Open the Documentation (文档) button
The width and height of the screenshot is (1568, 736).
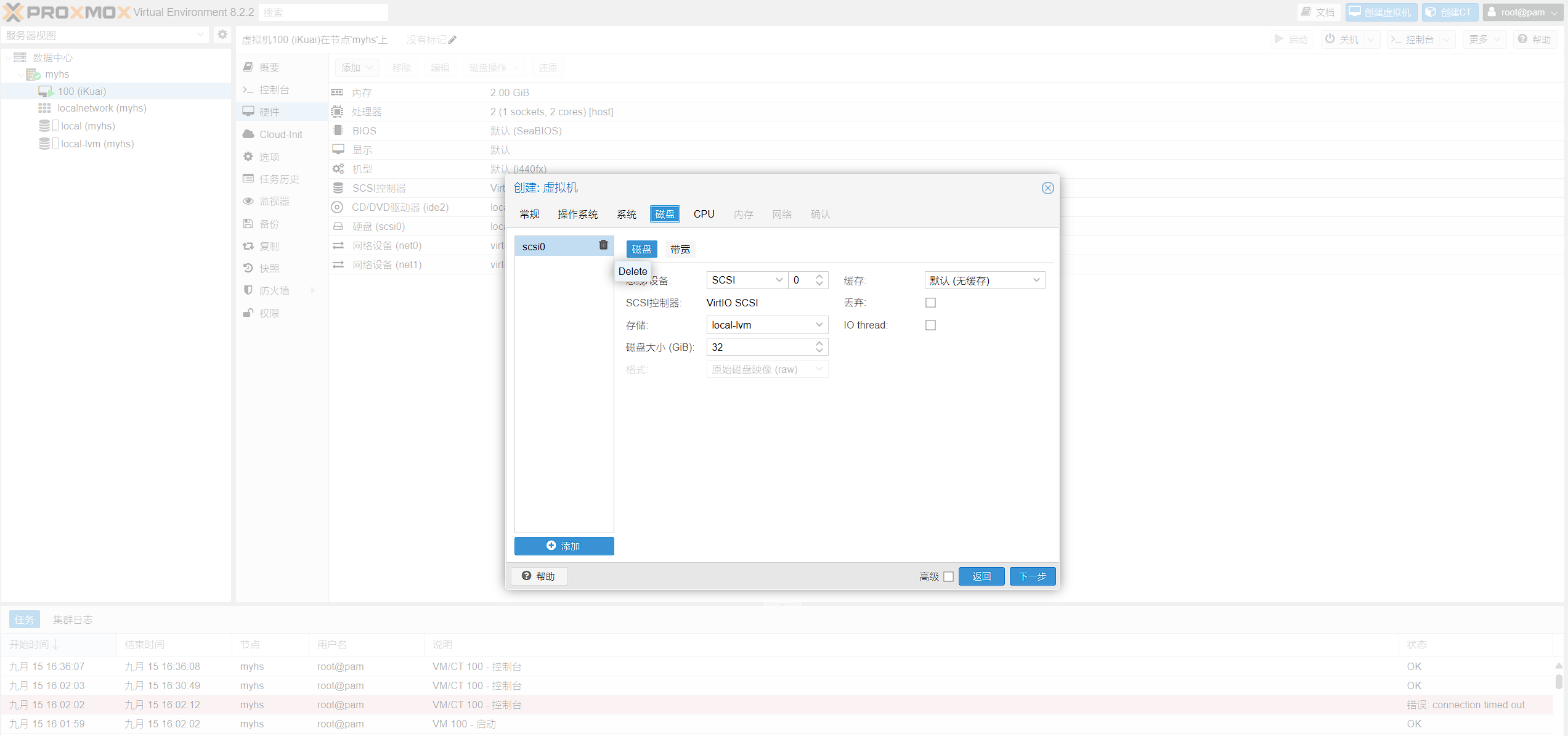pos(1318,12)
